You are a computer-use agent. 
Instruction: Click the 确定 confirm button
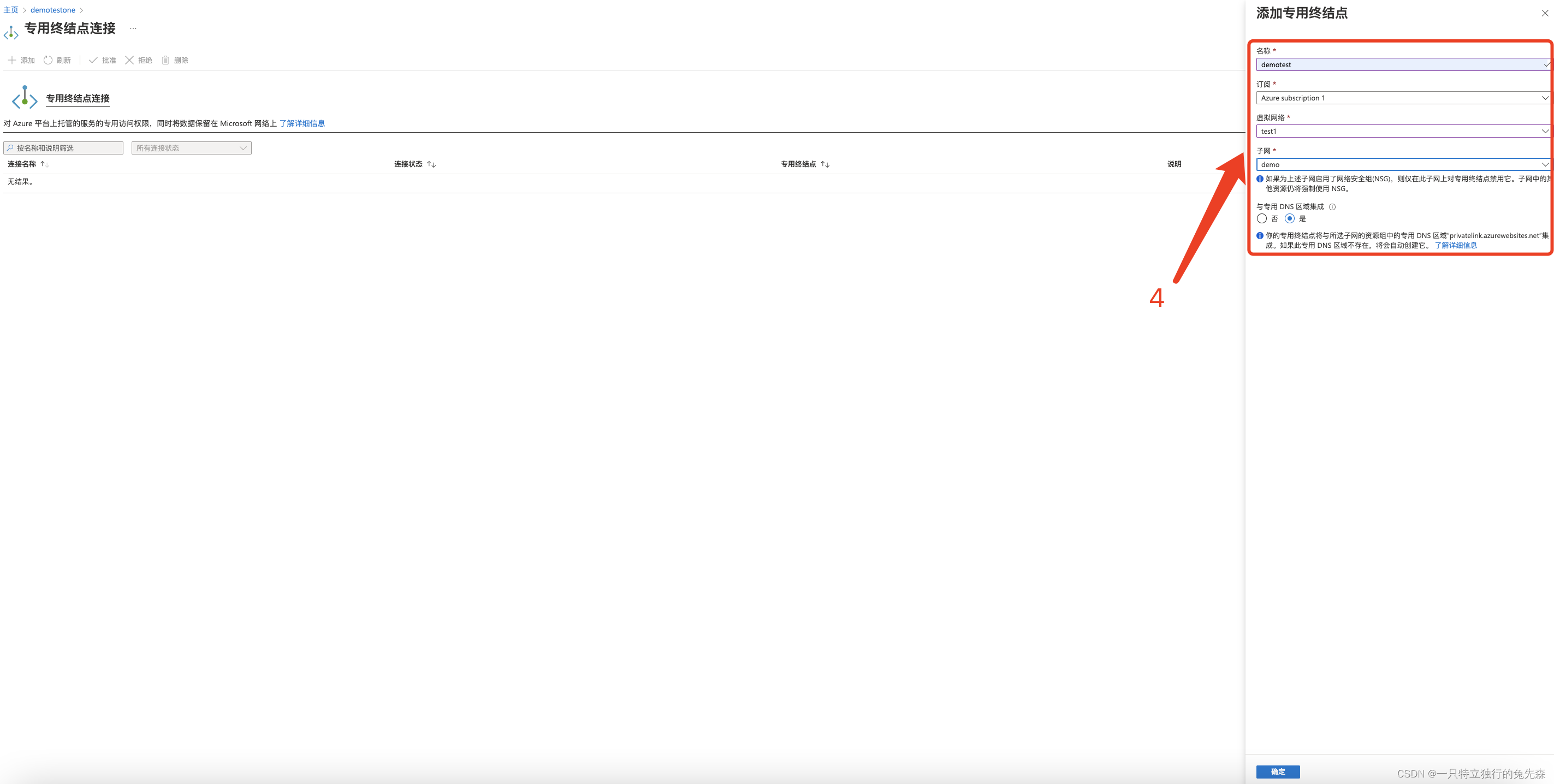tap(1278, 772)
